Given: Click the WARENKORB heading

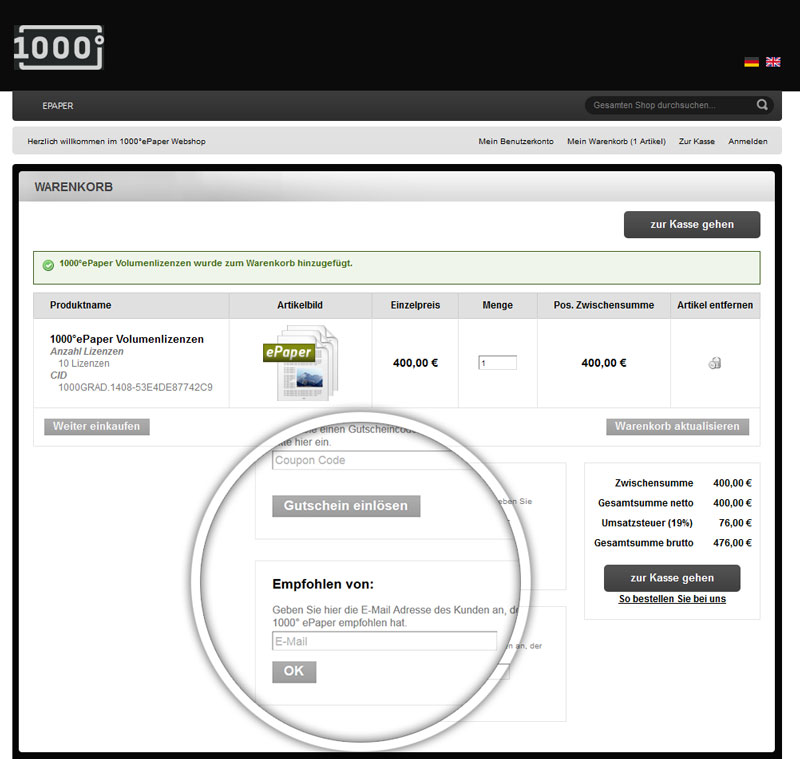Looking at the screenshot, I should click(x=73, y=187).
